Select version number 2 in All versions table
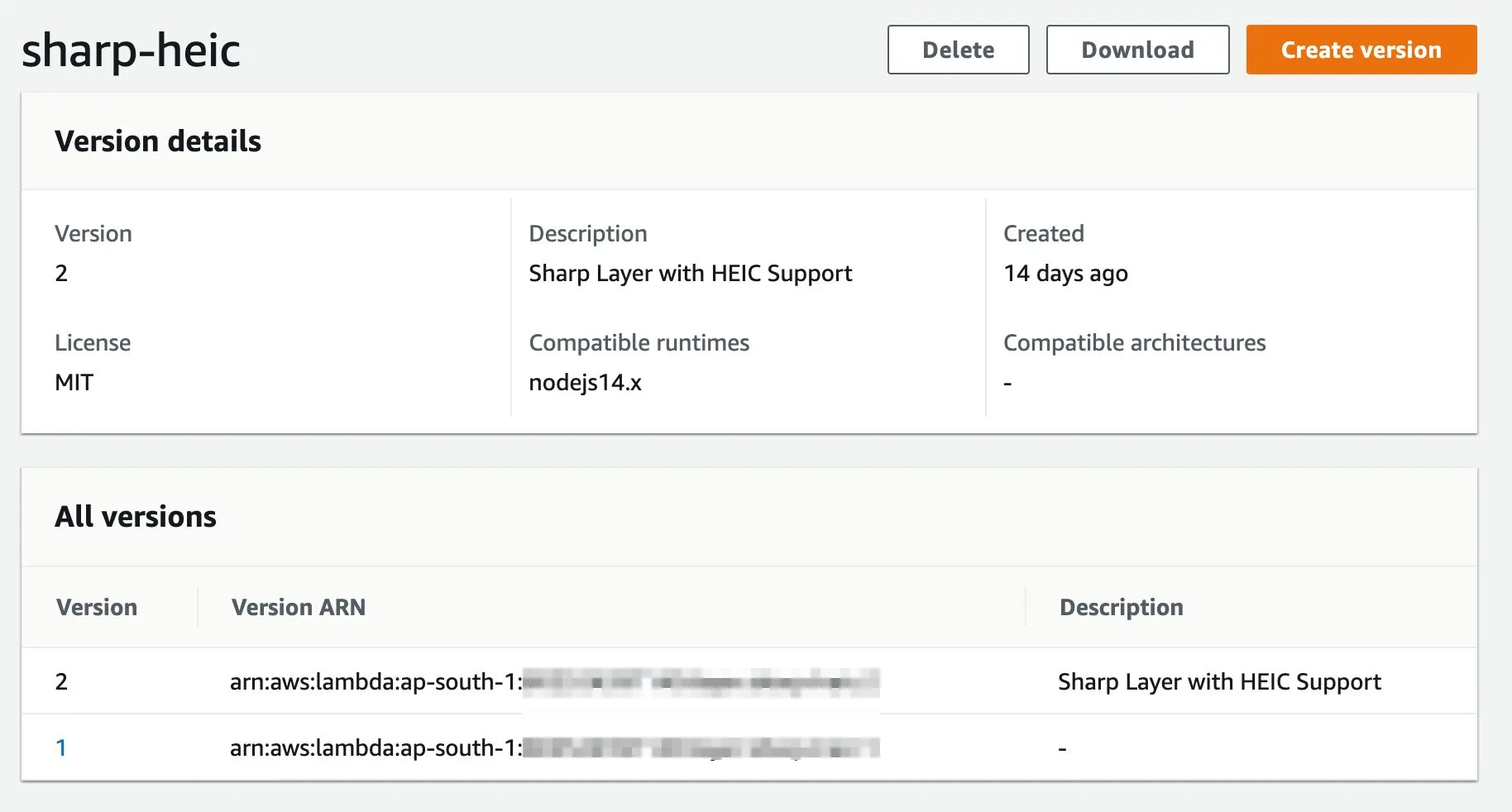This screenshot has height=812, width=1512. pos(61,681)
